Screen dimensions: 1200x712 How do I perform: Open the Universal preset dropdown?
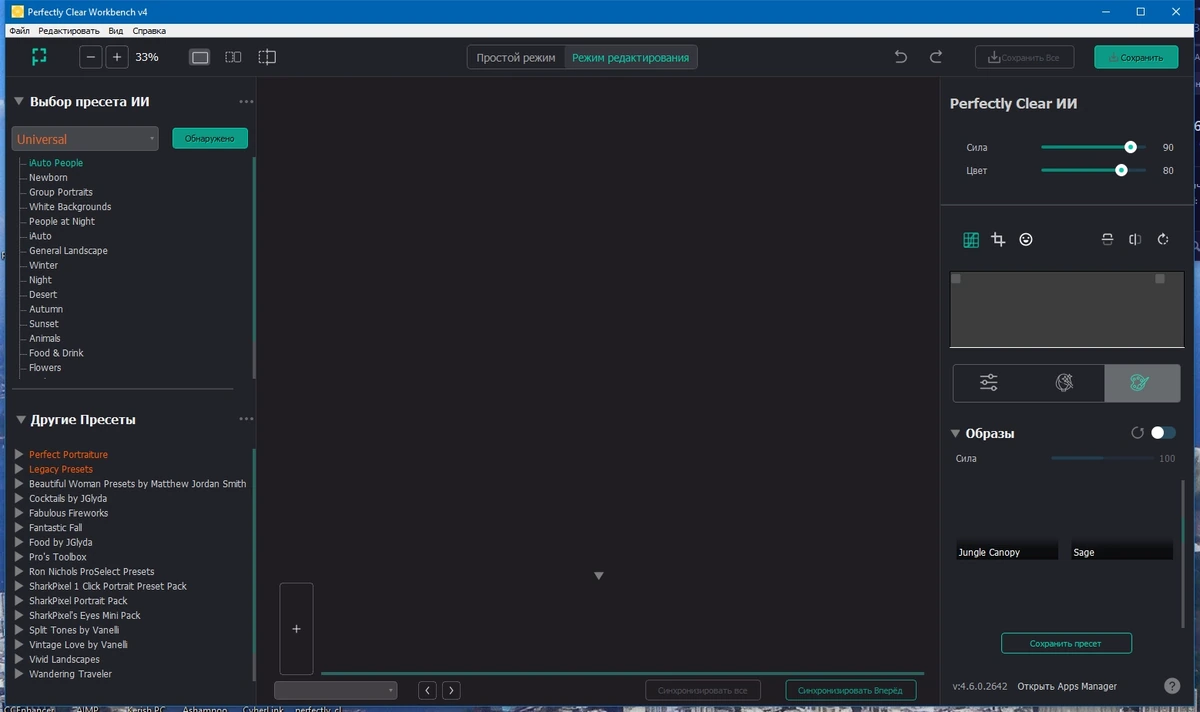pos(85,139)
